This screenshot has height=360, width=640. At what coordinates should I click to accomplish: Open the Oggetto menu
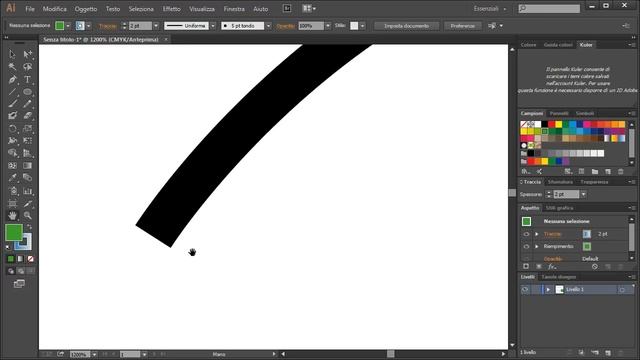click(x=86, y=9)
